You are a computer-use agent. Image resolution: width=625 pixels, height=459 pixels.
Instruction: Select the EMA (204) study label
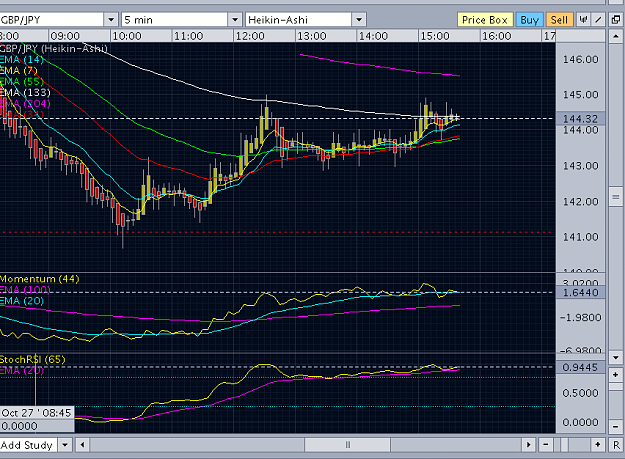pos(25,104)
